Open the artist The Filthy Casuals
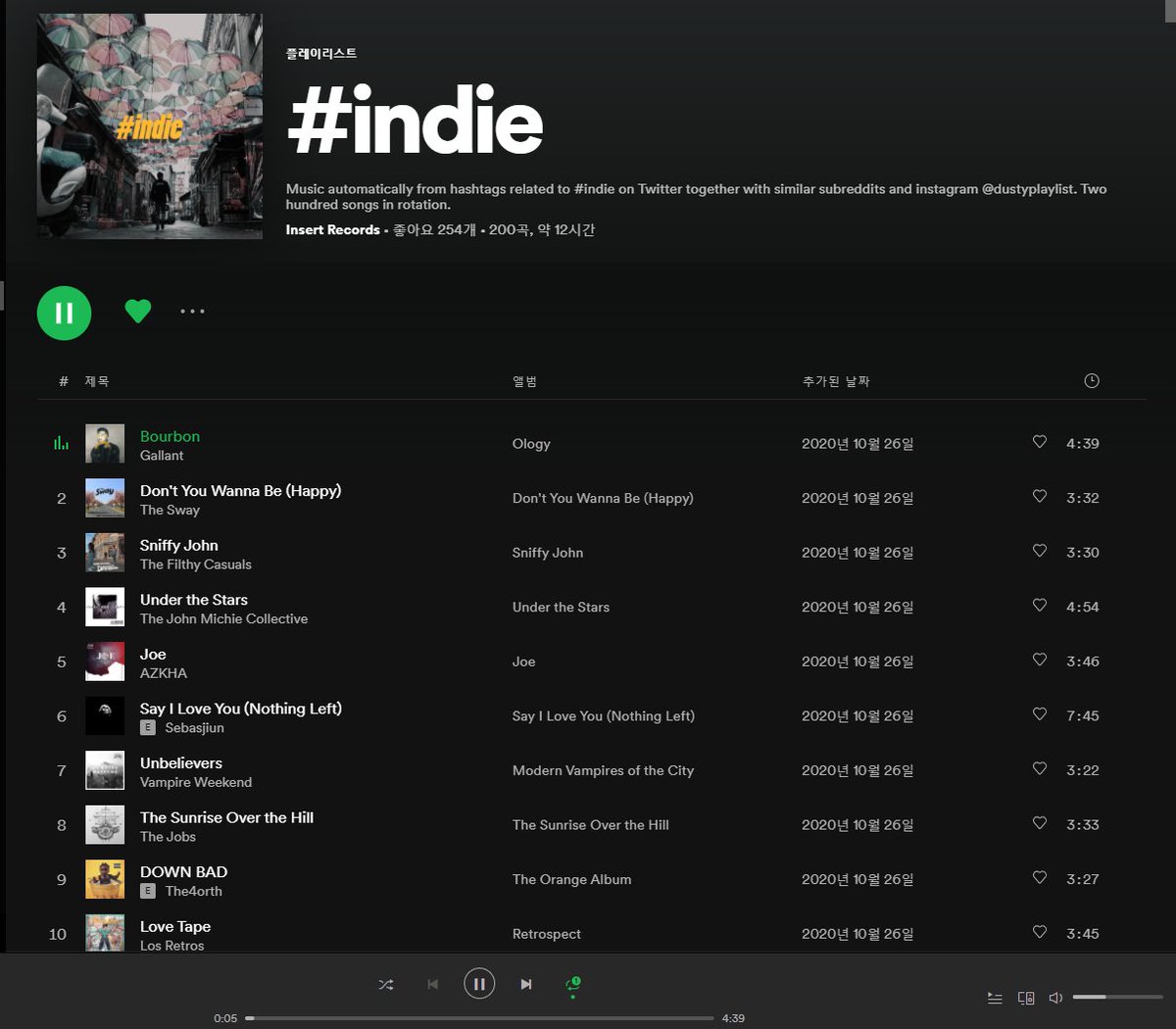The width and height of the screenshot is (1176, 1029). point(196,564)
